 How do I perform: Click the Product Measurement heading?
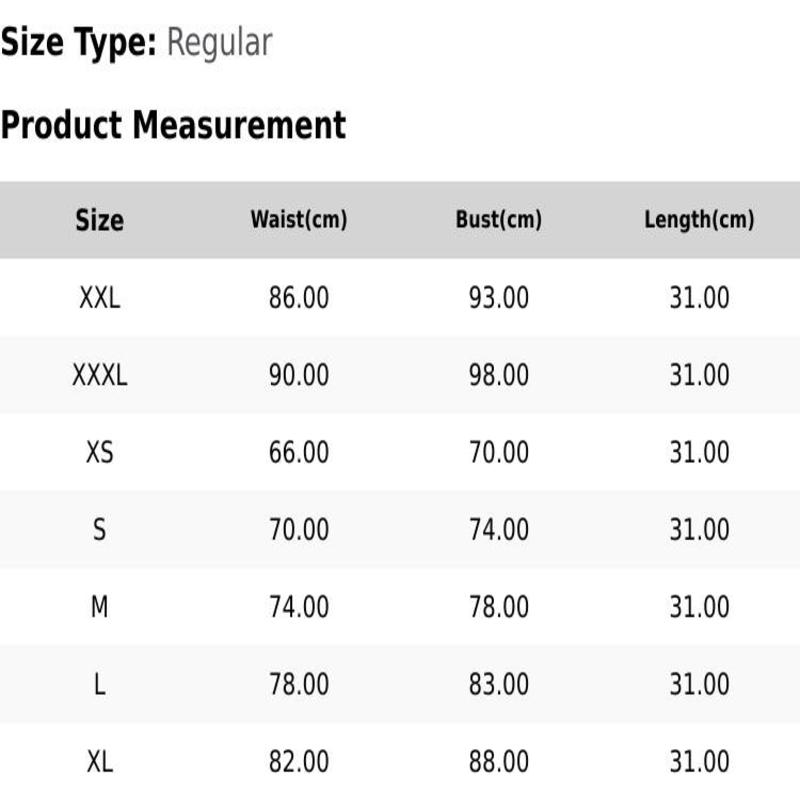coord(173,125)
